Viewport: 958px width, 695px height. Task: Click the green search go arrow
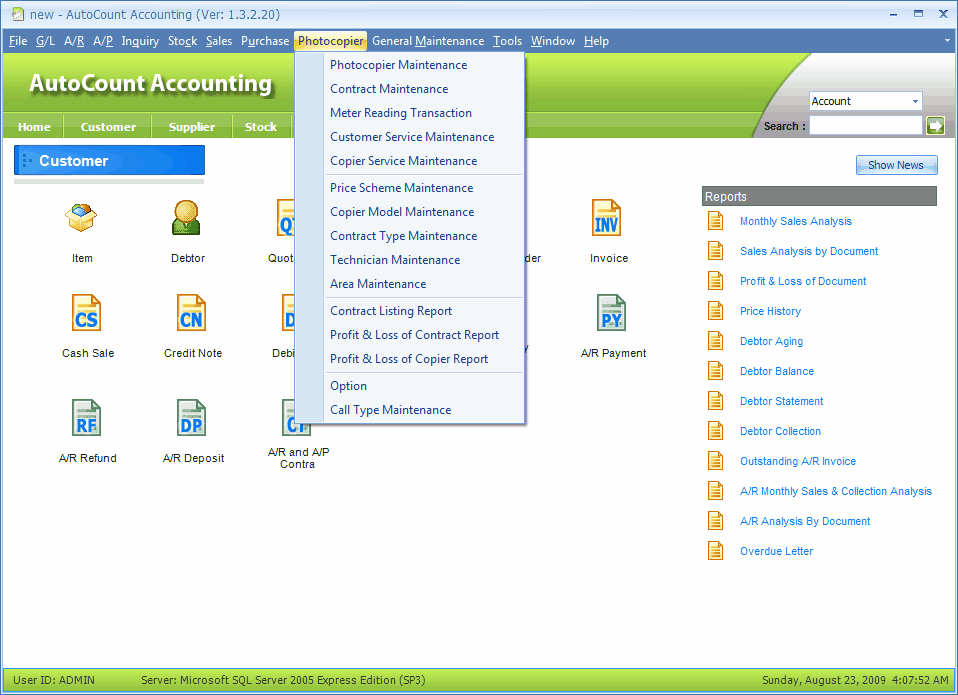tap(935, 126)
